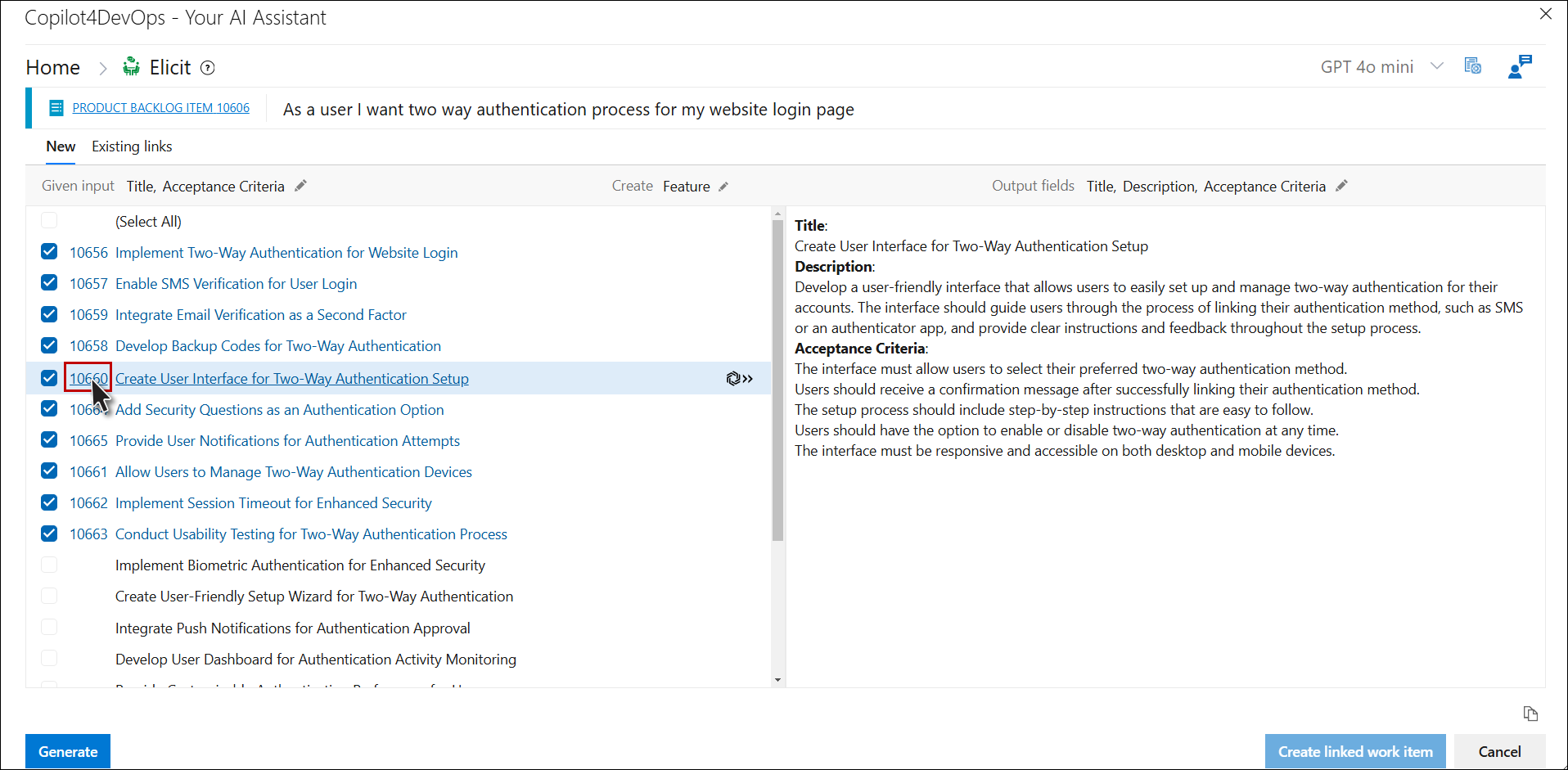Open work item ID 10661 link

pos(88,472)
